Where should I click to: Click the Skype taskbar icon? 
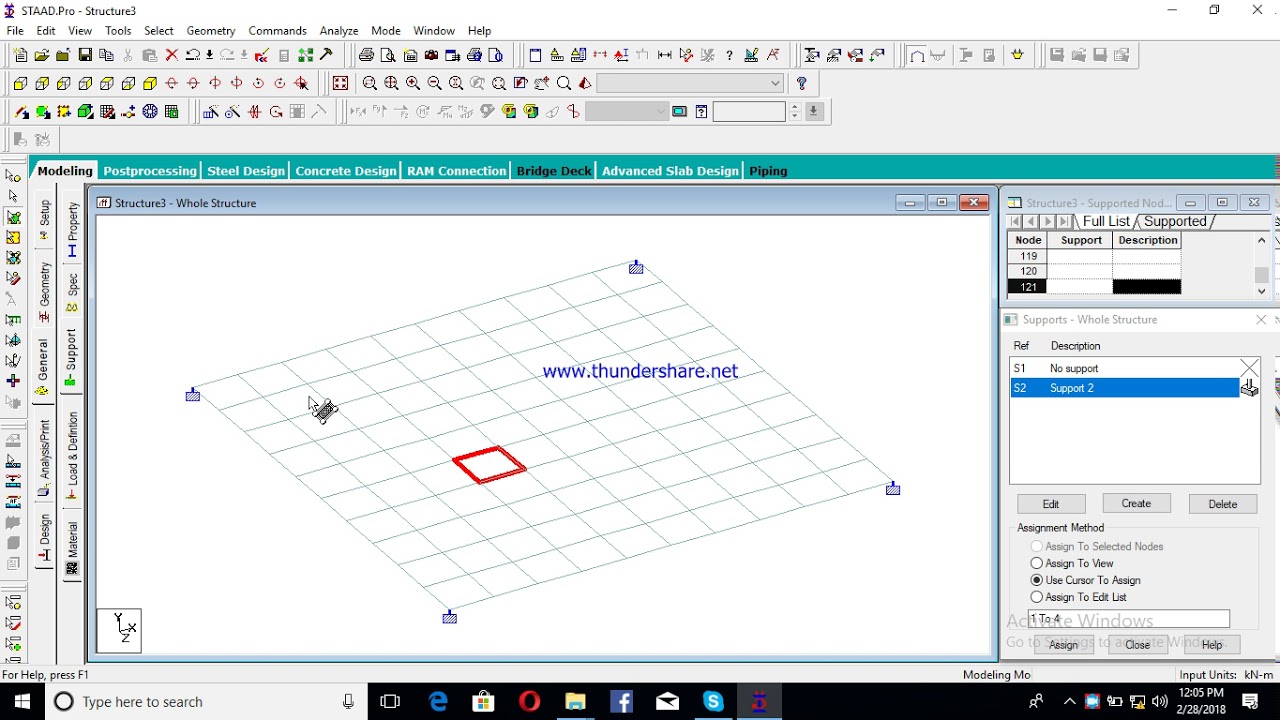(713, 702)
